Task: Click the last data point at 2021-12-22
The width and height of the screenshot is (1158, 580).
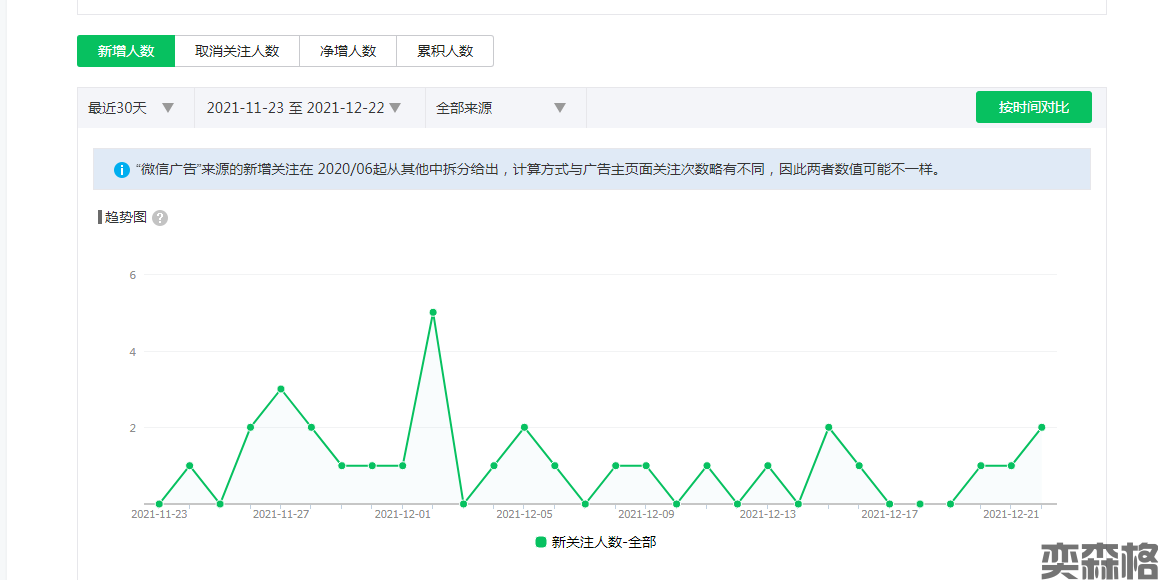Action: tap(1042, 427)
